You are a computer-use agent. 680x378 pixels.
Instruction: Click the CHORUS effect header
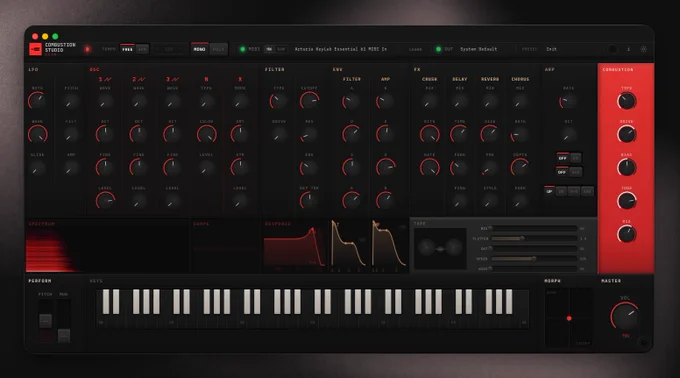pyautogui.click(x=520, y=79)
